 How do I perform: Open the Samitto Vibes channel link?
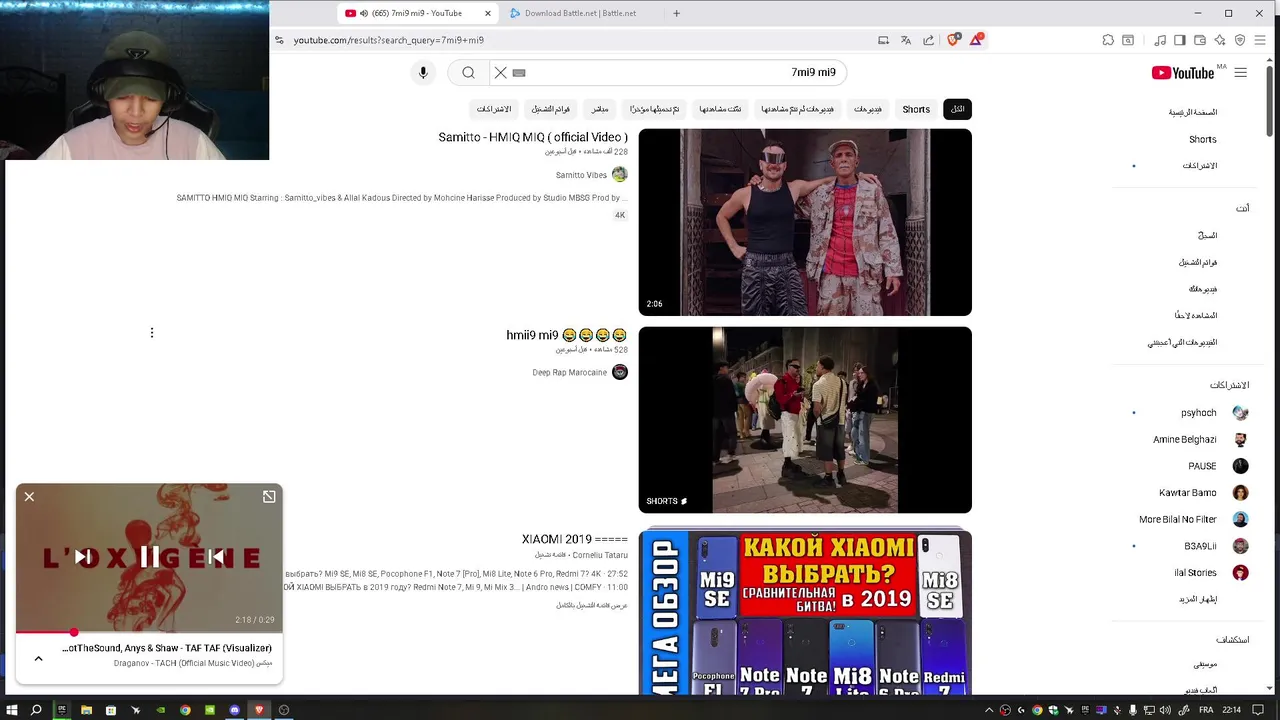click(581, 175)
